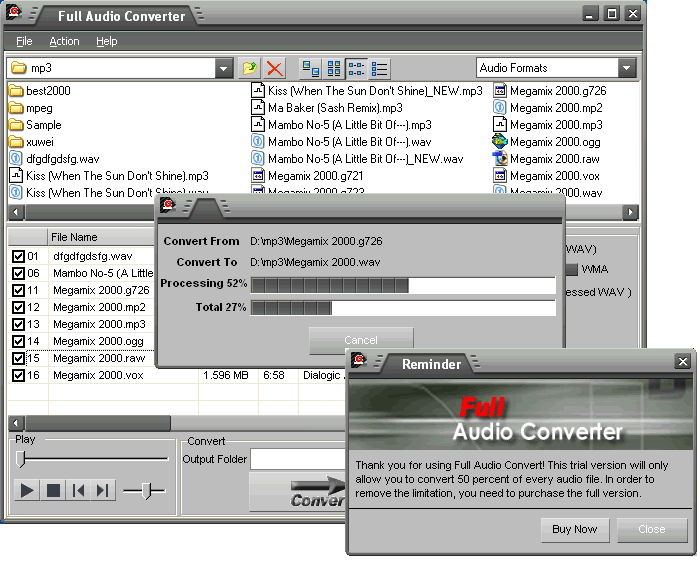This screenshot has height=567, width=700.
Task: Click Buy Now in Reminder dialog
Action: [575, 529]
